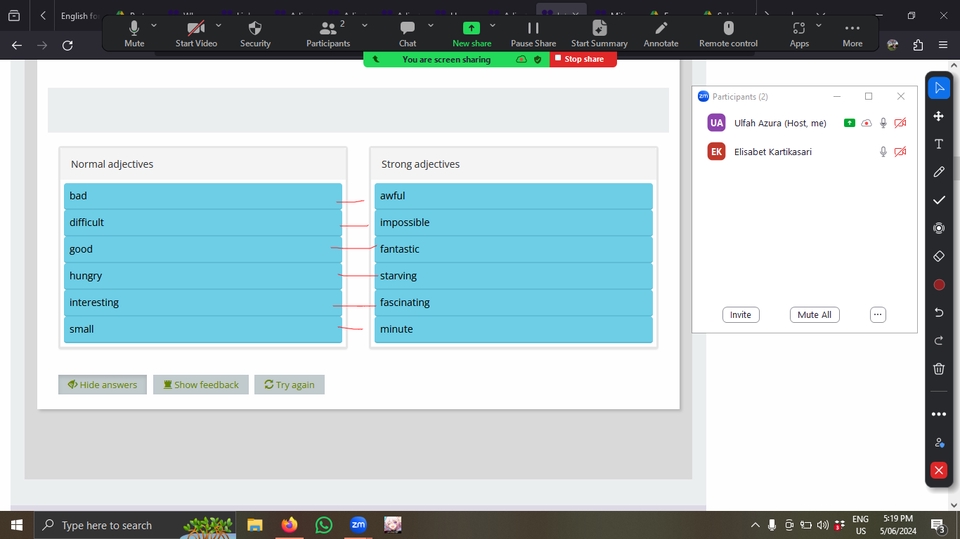The height and width of the screenshot is (539, 960).
Task: Open File Explorer from the taskbar
Action: coord(254,525)
